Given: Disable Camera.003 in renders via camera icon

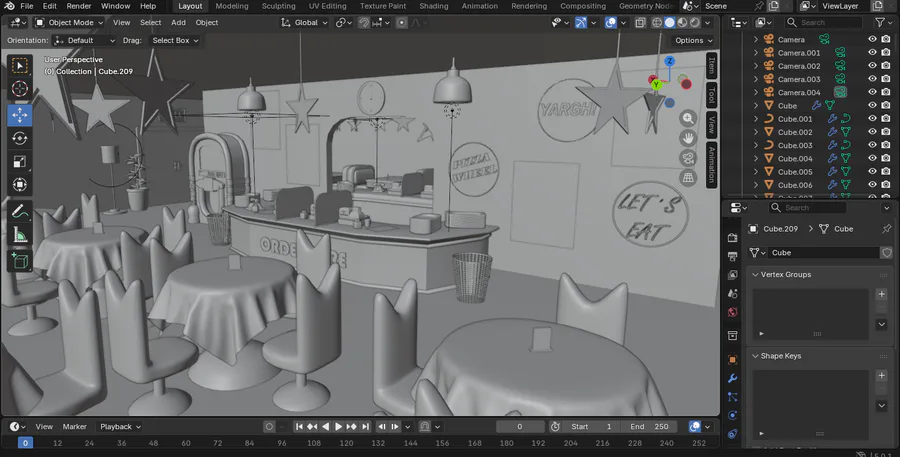Looking at the screenshot, I should coord(886,79).
